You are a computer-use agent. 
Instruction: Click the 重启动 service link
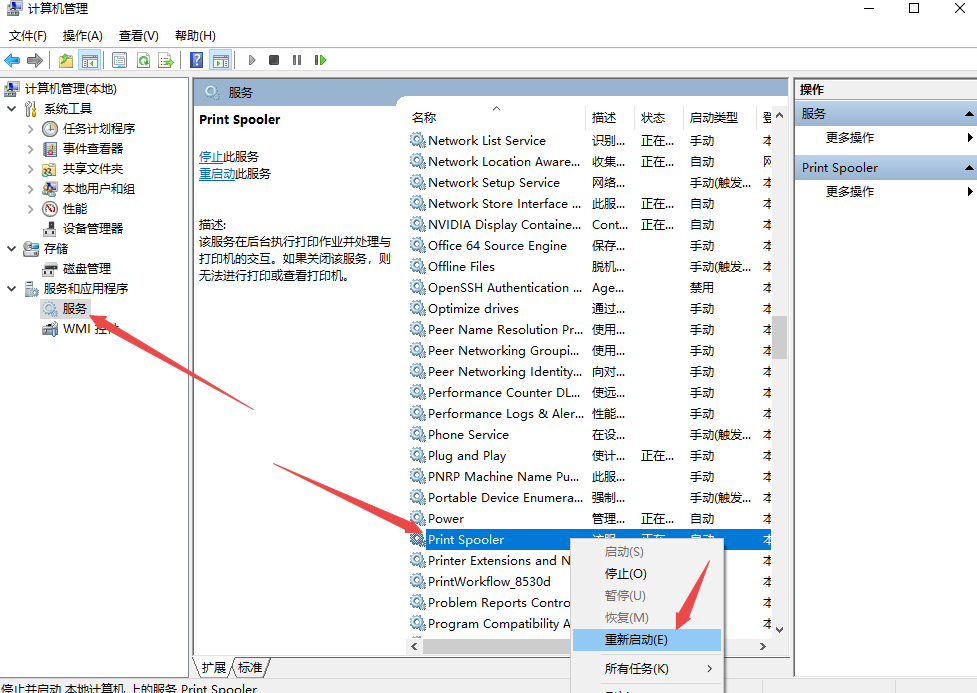tap(217, 174)
